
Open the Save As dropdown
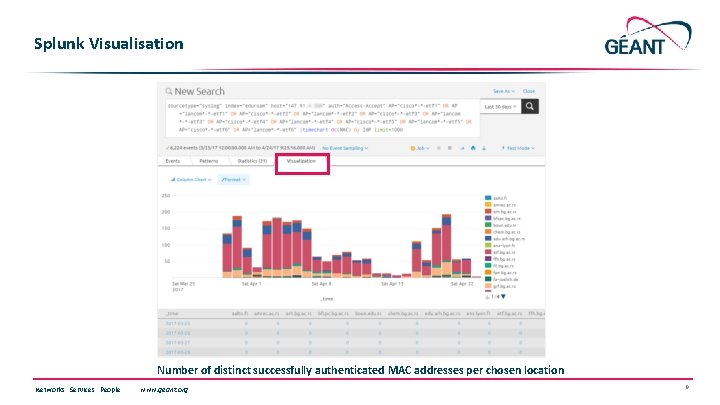(x=504, y=91)
